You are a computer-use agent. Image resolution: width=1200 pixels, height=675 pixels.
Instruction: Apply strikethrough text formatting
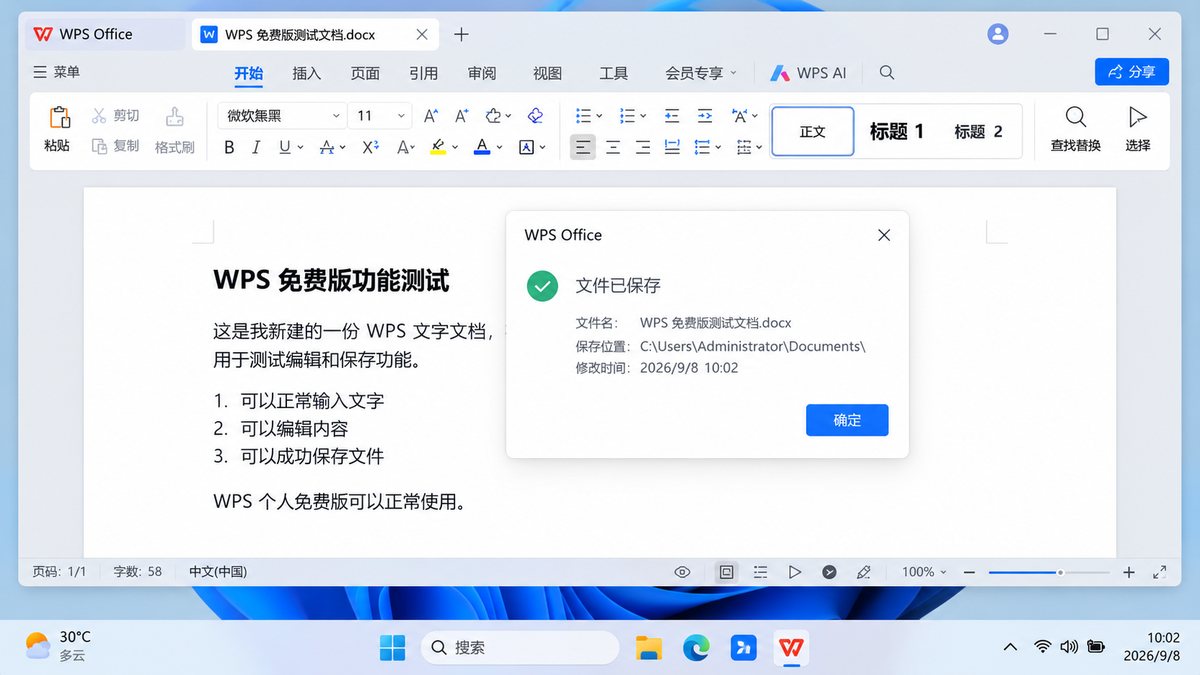[327, 147]
